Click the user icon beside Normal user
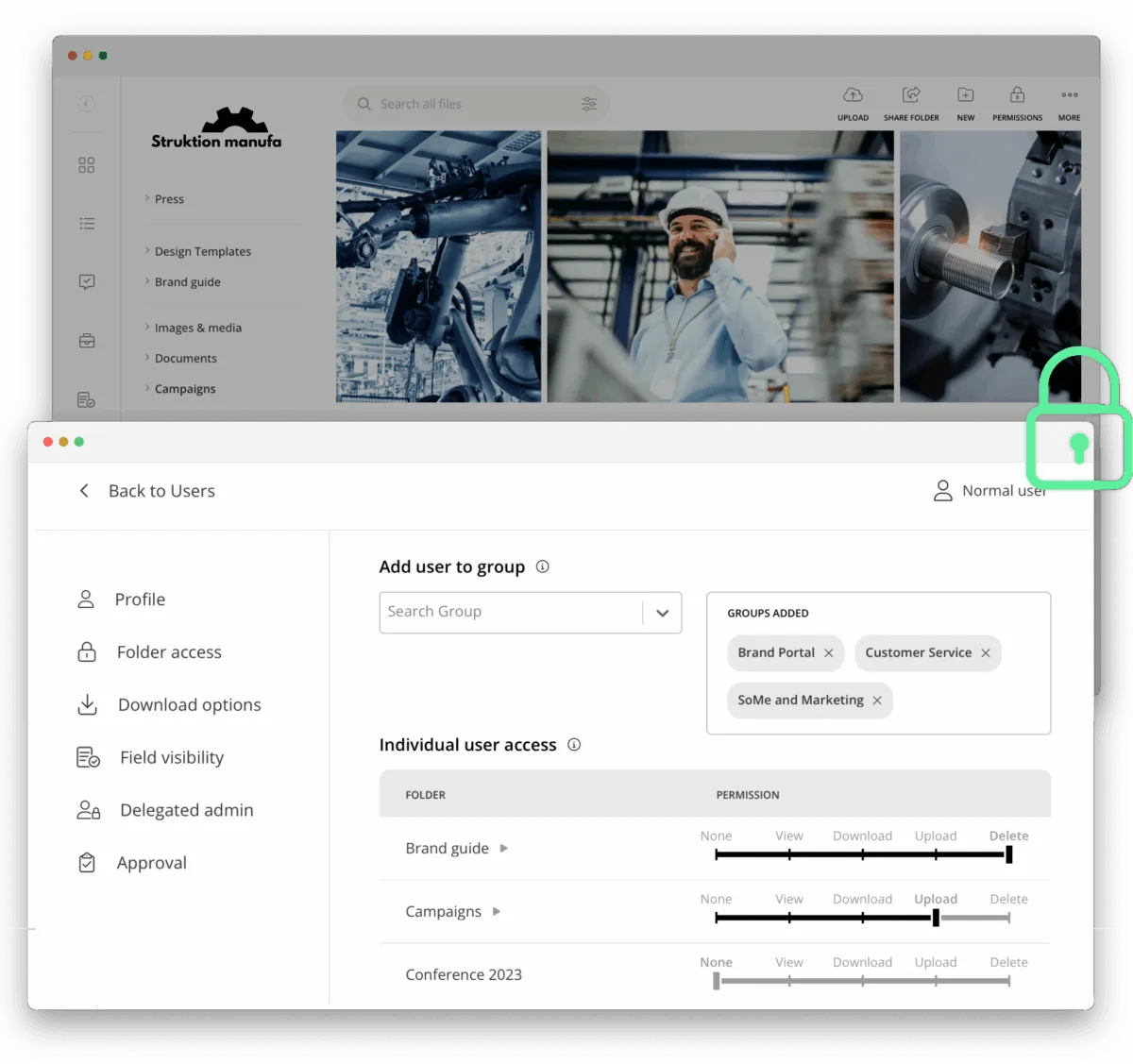1133x1064 pixels. click(x=942, y=490)
